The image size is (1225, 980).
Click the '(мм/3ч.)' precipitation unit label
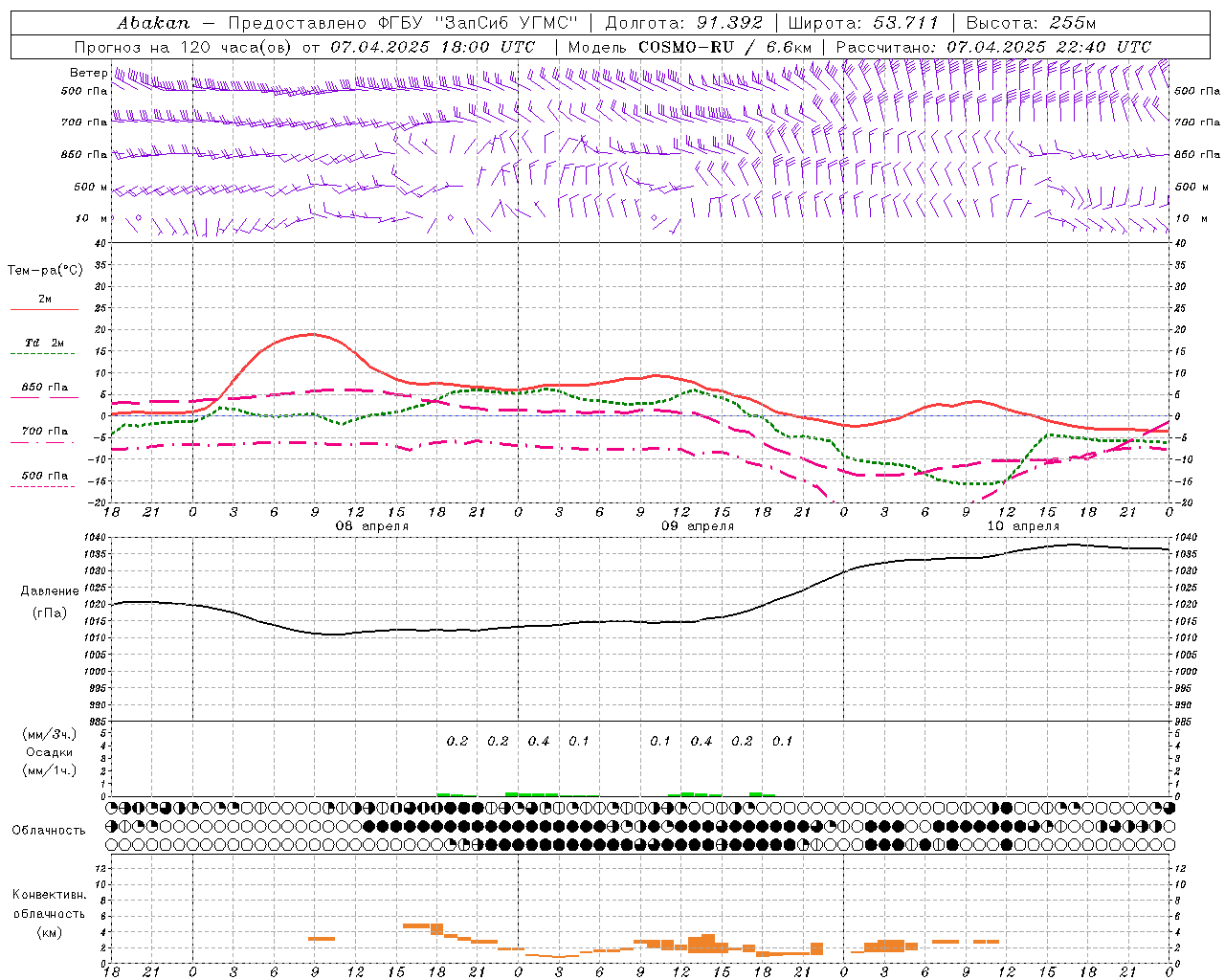pyautogui.click(x=49, y=734)
